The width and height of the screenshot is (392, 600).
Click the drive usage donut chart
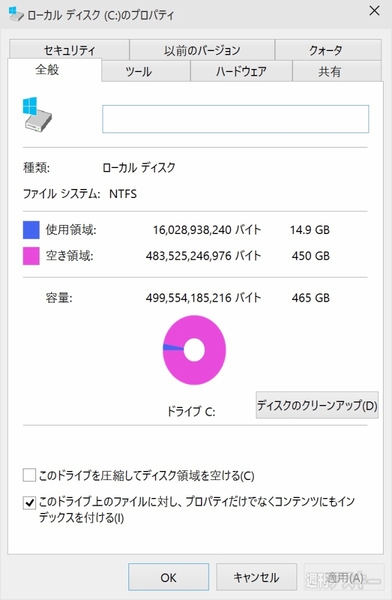coord(194,350)
